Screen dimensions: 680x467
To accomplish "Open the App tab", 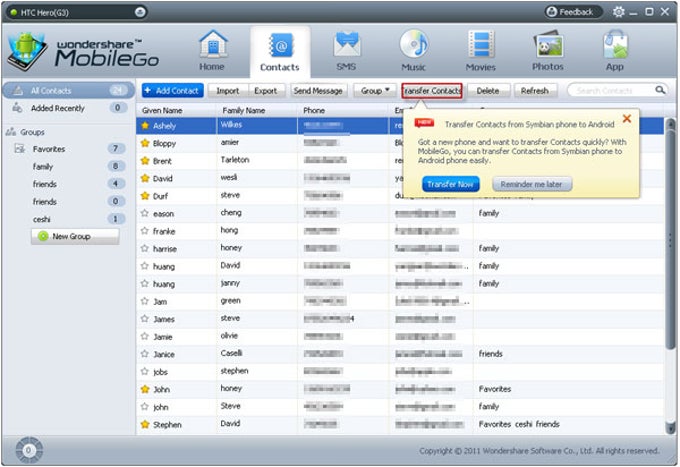I will pyautogui.click(x=615, y=51).
